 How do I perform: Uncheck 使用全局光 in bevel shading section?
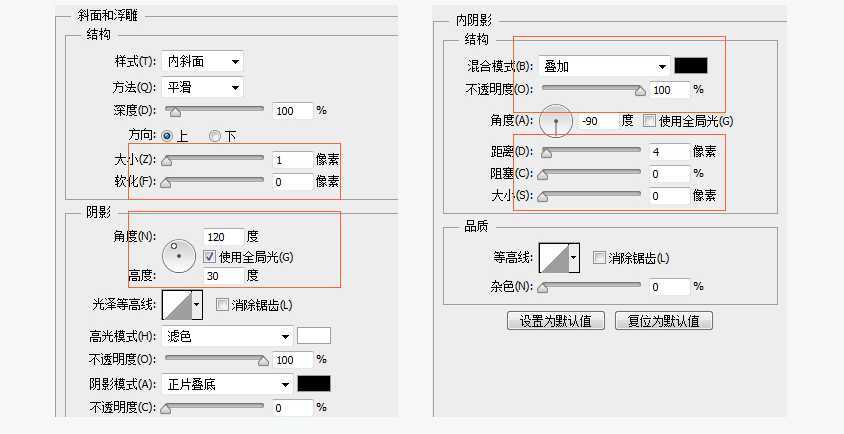click(x=210, y=256)
